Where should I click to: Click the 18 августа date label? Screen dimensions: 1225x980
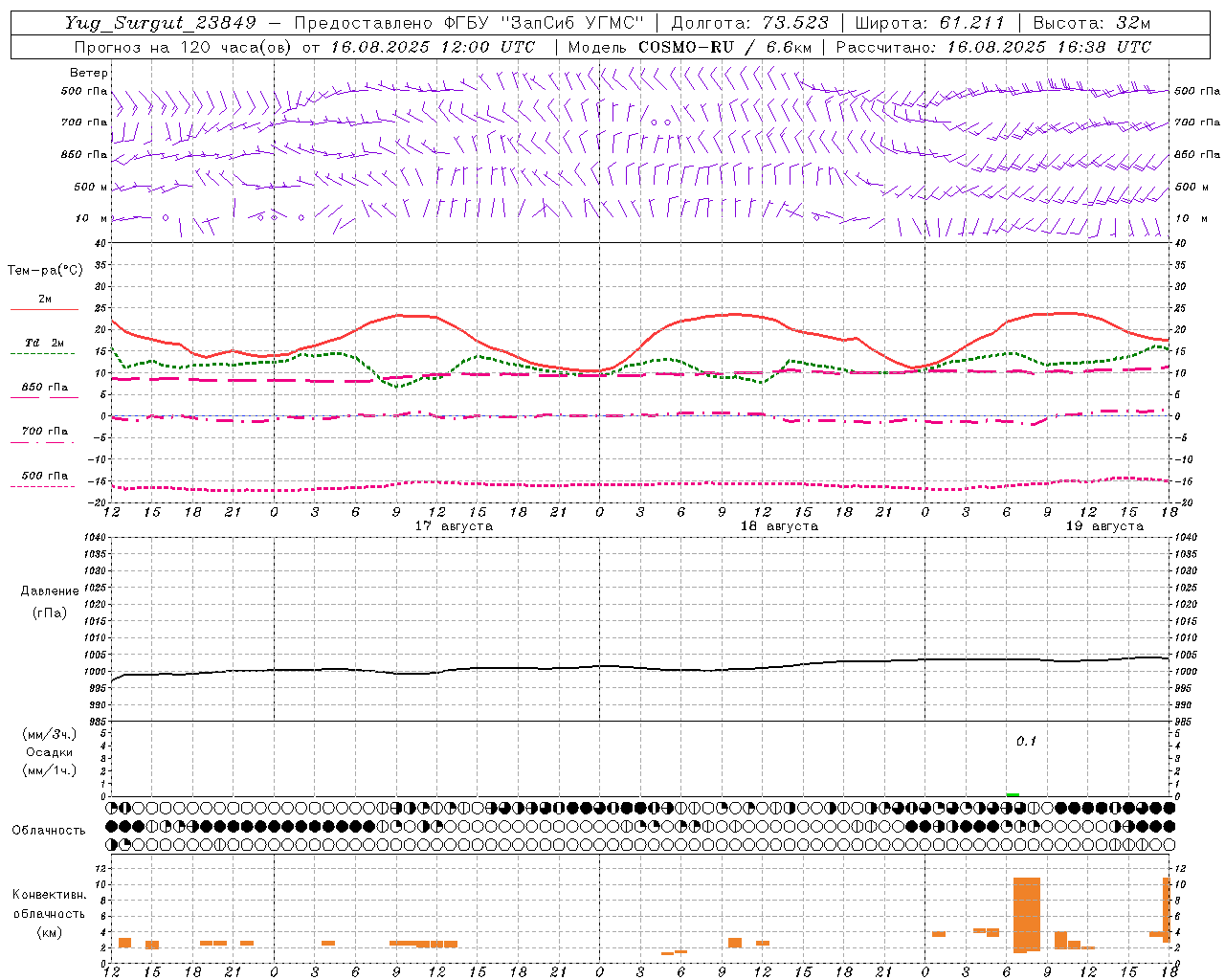779,526
